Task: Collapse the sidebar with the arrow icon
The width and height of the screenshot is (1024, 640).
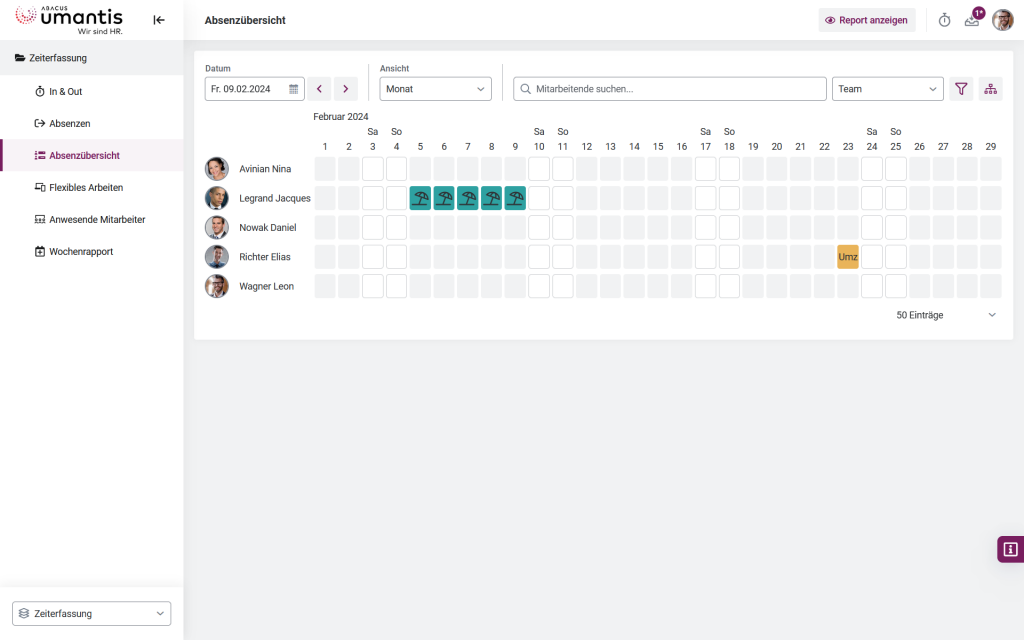Action: pos(159,20)
